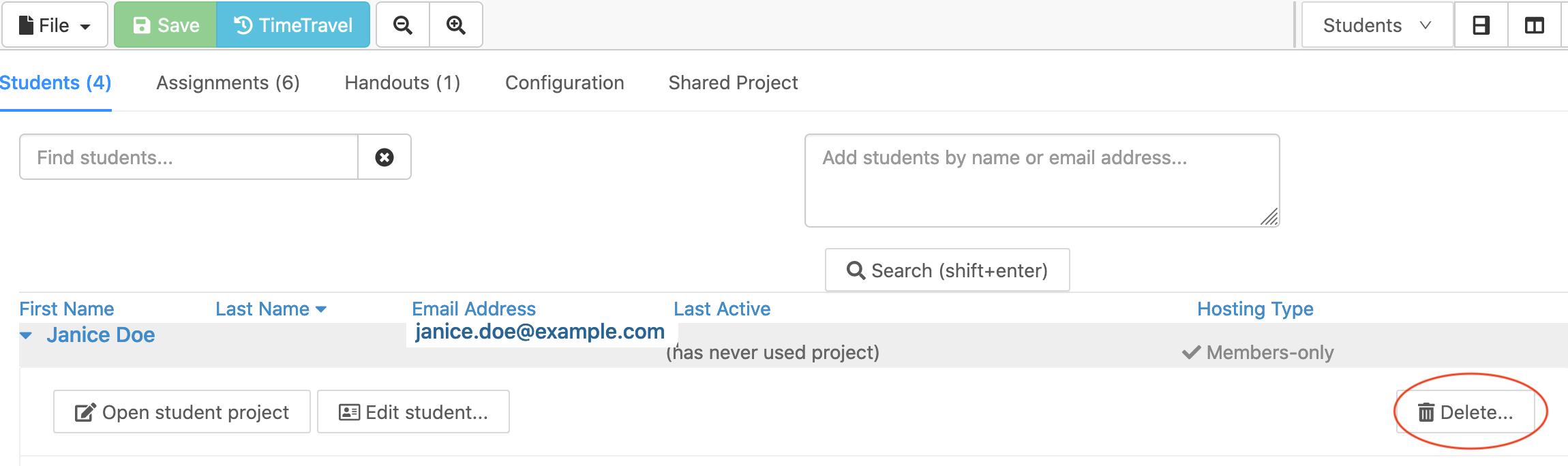
Task: Click the zoom in magnifier icon
Action: pyautogui.click(x=456, y=25)
